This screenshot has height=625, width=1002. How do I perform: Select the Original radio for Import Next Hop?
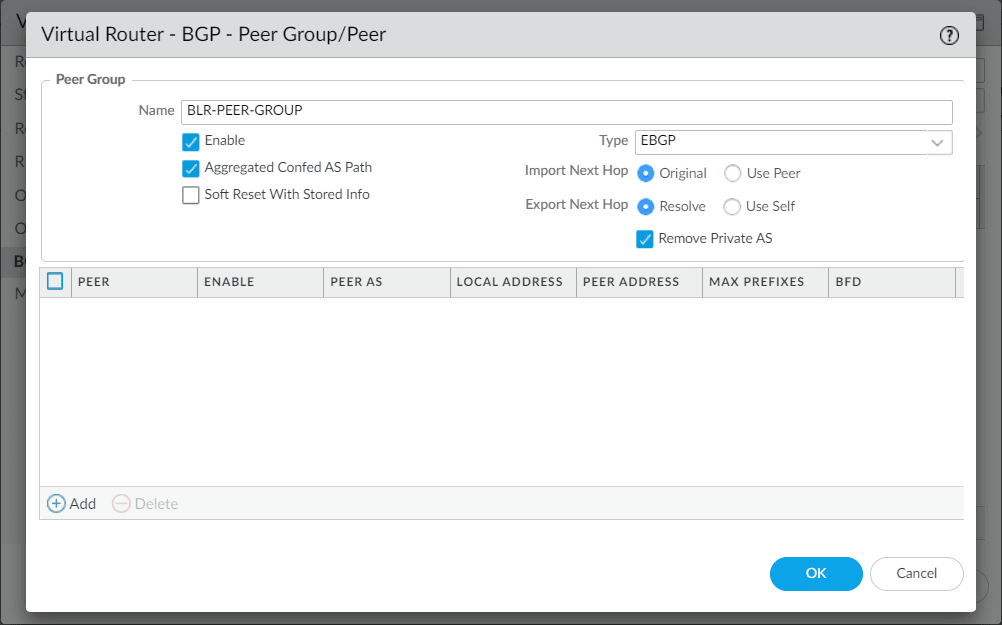pyautogui.click(x=645, y=172)
